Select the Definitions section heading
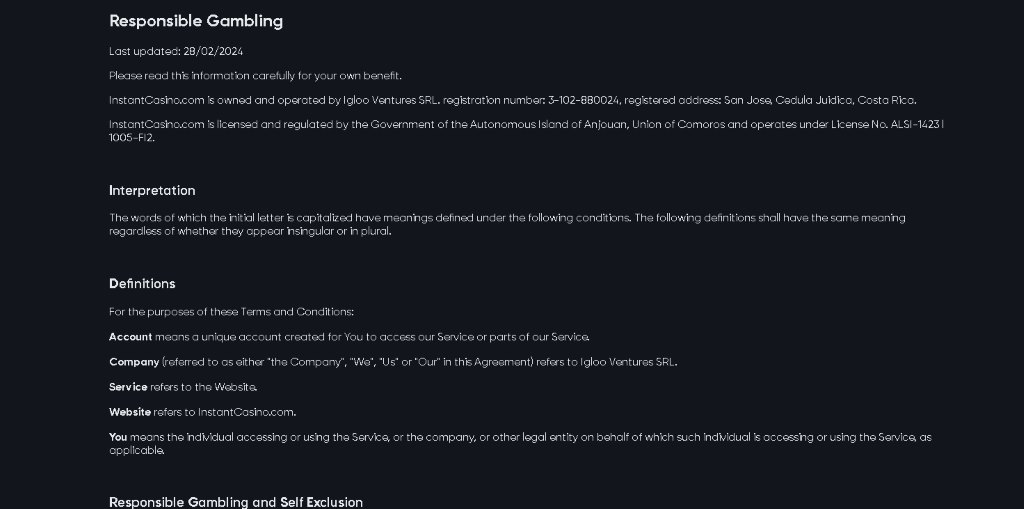This screenshot has height=509, width=1024. click(x=142, y=284)
